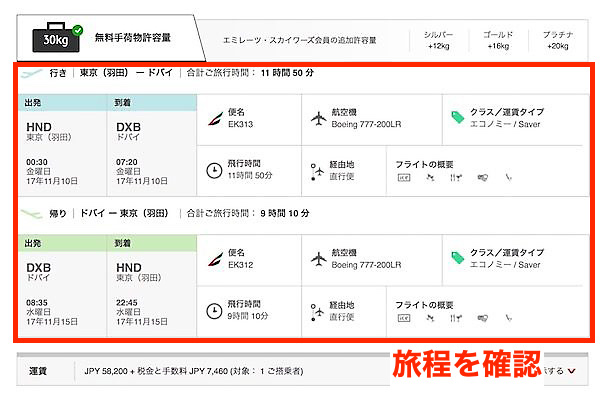Click the fare amount JPY 58,200
This screenshot has width=600, height=400.
pos(106,371)
